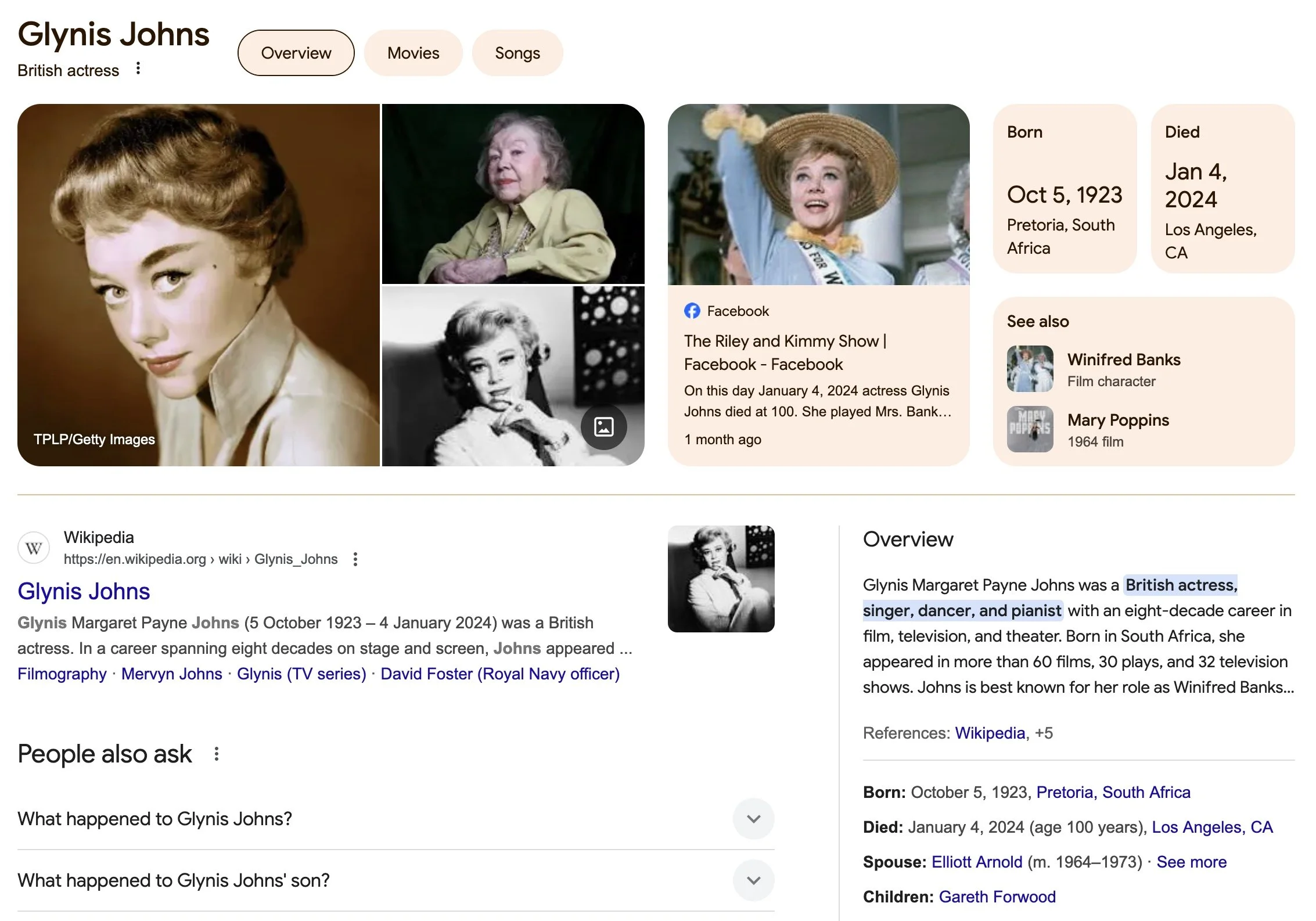Click the Wikipedia W favicon

coord(34,548)
